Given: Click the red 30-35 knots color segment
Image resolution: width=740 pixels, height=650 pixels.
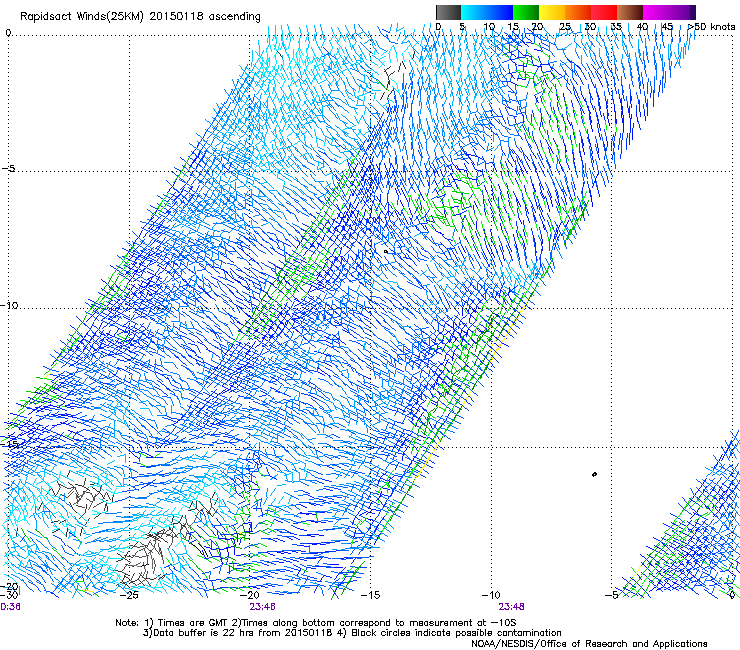Looking at the screenshot, I should (604, 12).
